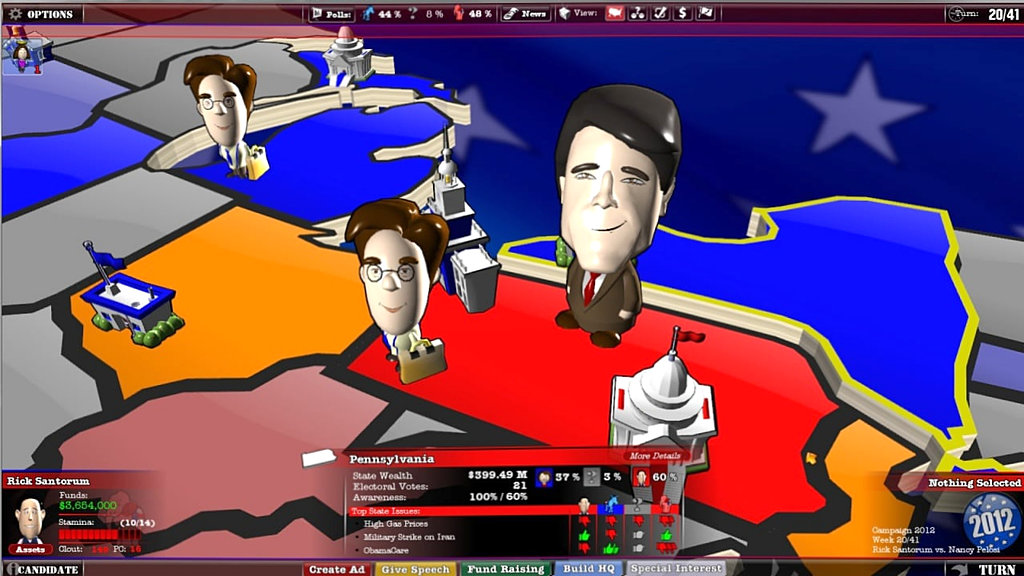Select the Military Strike on Iran issue
This screenshot has height=576, width=1024.
tap(409, 537)
